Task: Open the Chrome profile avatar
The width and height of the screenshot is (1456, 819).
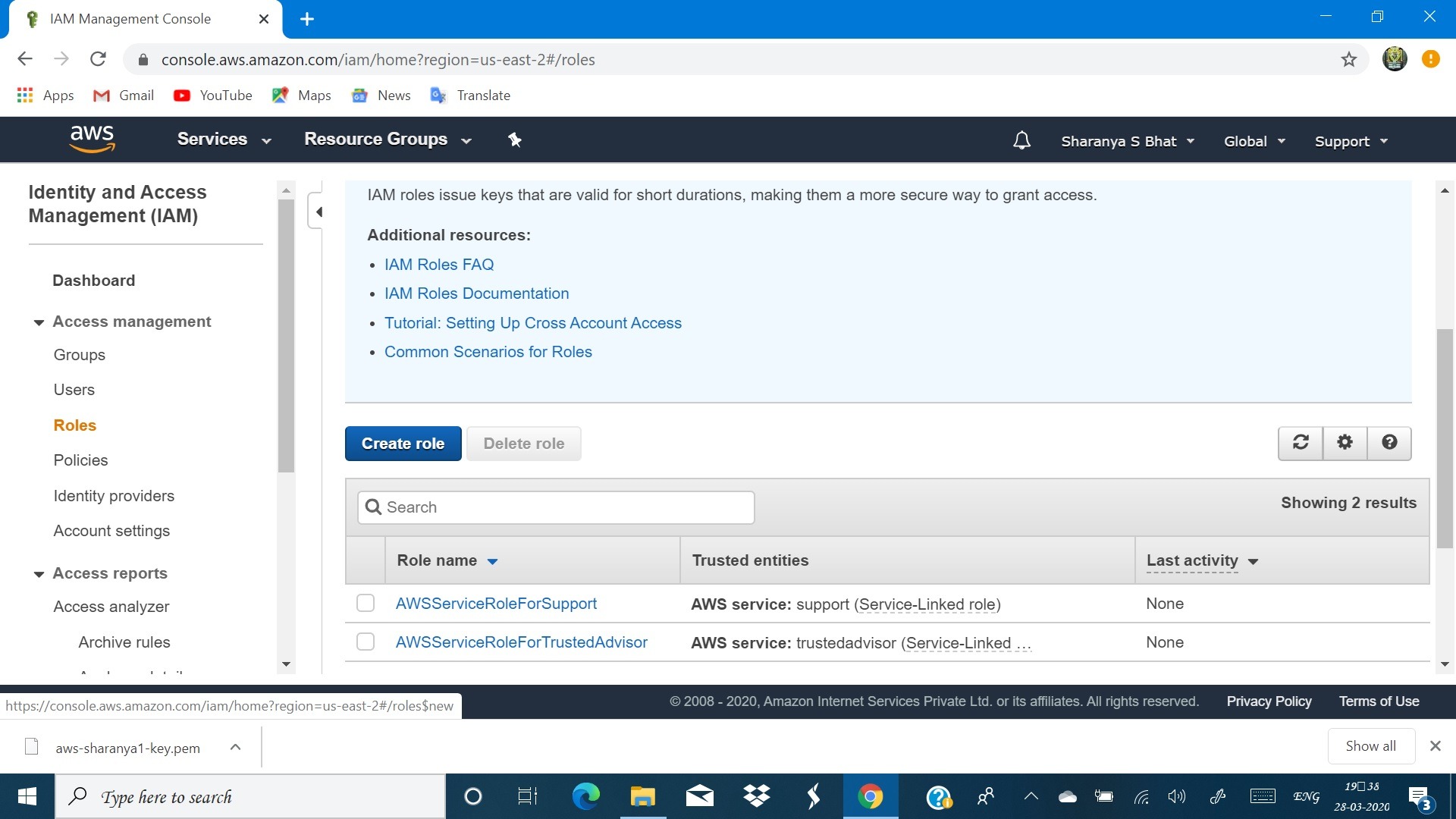Action: click(x=1395, y=58)
